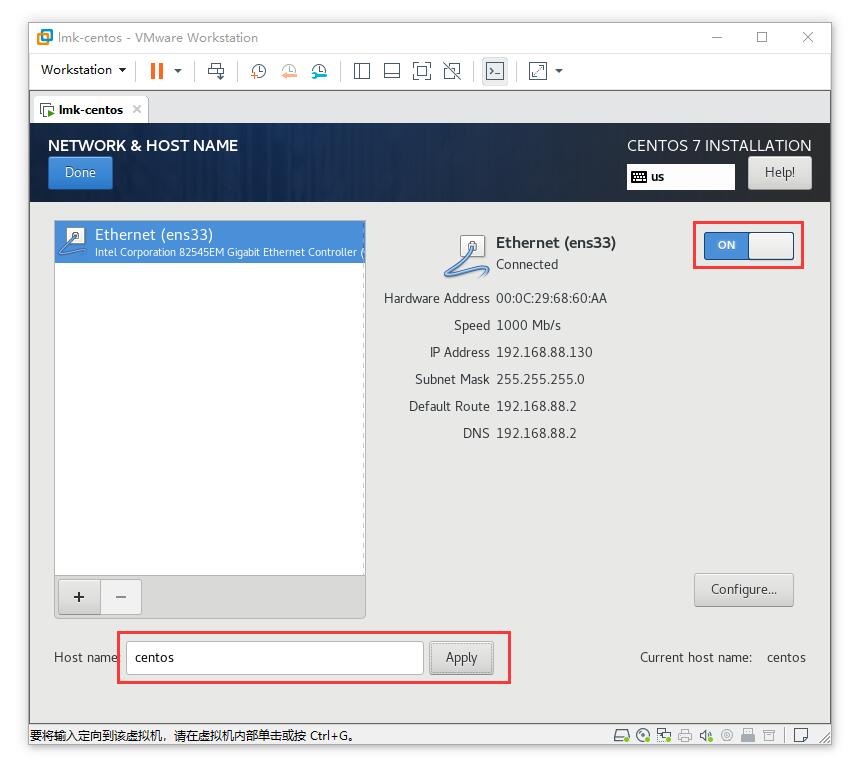
Task: Click the revert to snapshot icon
Action: tap(288, 71)
